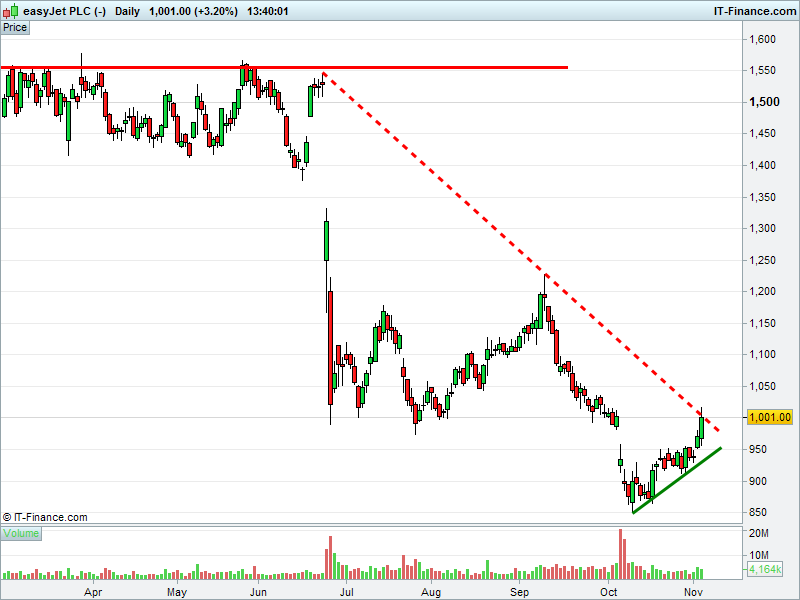800x600 pixels.
Task: Click the Apr date axis label
Action: tap(93, 592)
